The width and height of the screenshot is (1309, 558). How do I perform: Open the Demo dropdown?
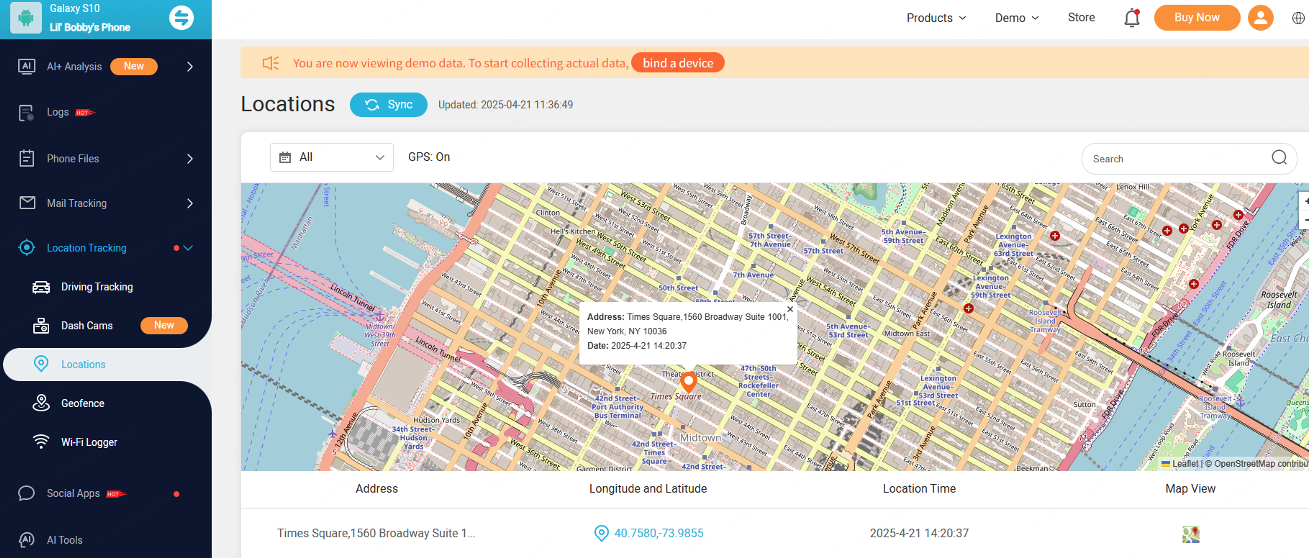pyautogui.click(x=1017, y=18)
